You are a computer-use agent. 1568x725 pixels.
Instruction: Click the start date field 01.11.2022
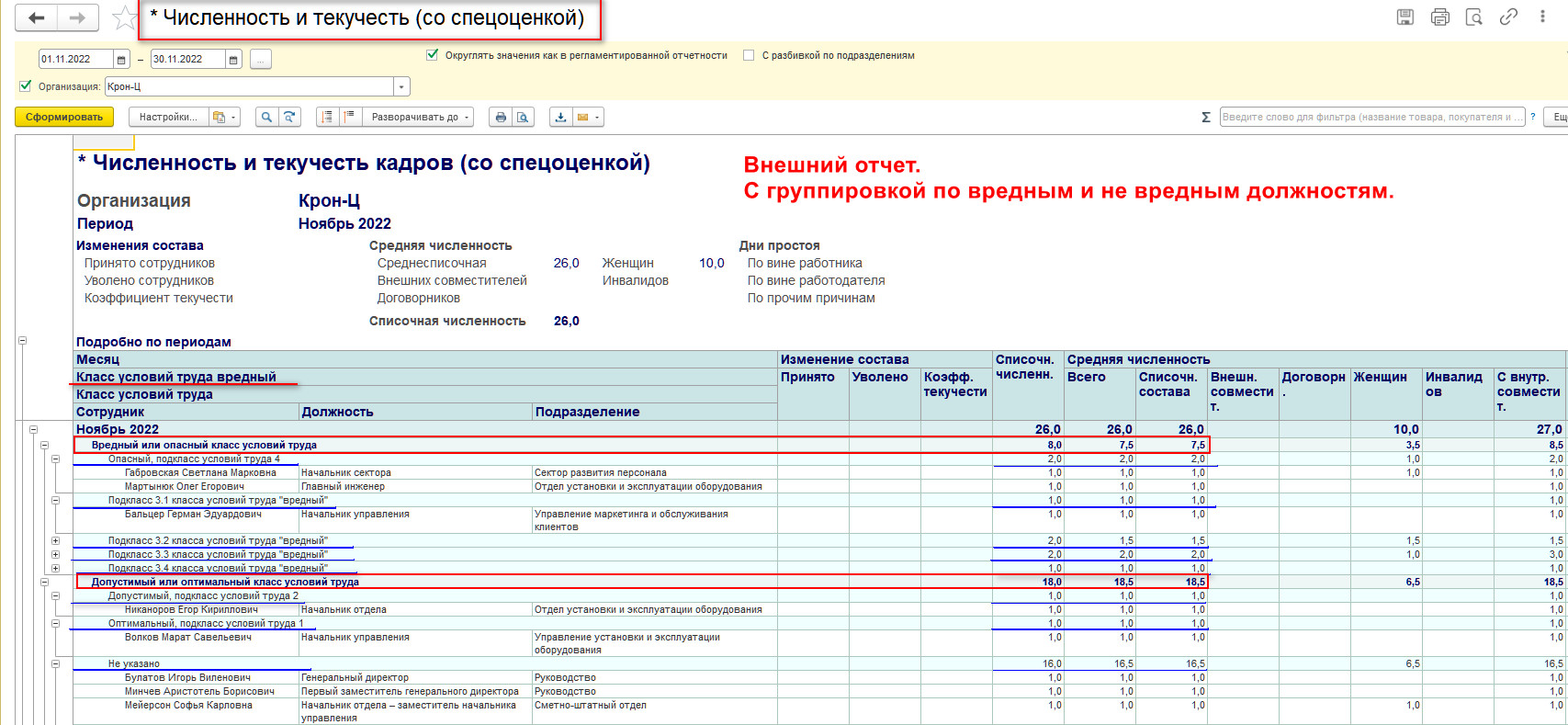coord(75,60)
